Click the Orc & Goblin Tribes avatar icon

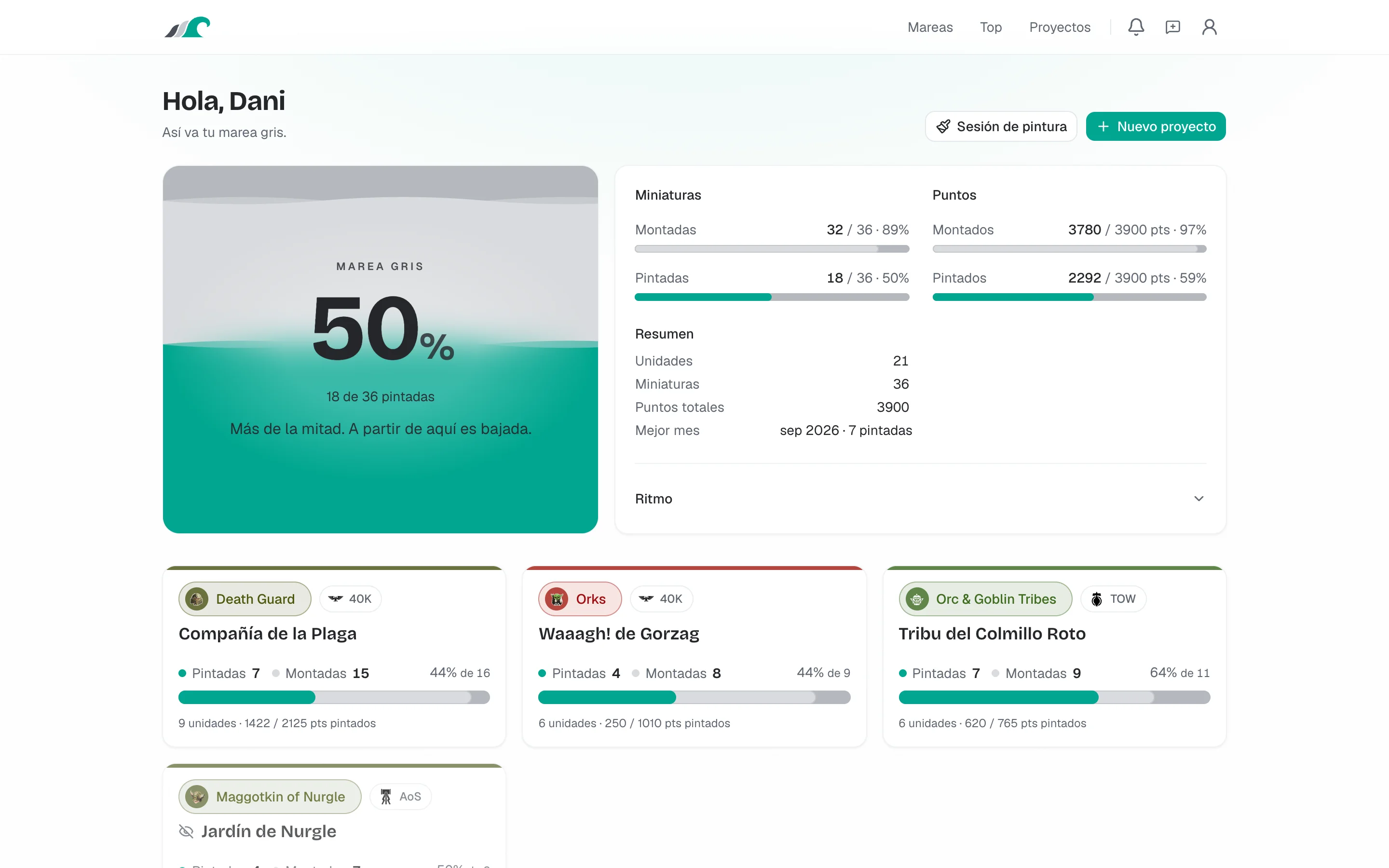[x=917, y=599]
